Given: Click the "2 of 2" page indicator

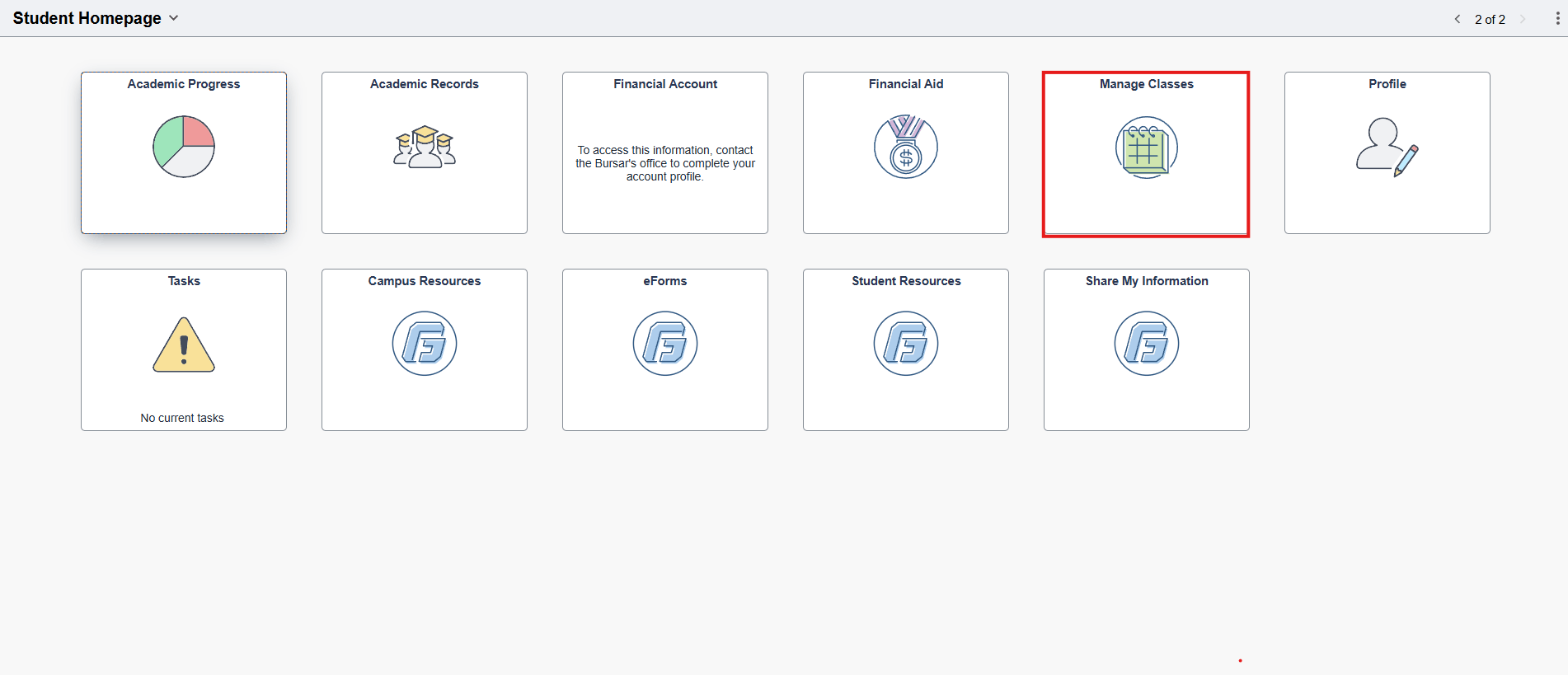Looking at the screenshot, I should pyautogui.click(x=1490, y=19).
